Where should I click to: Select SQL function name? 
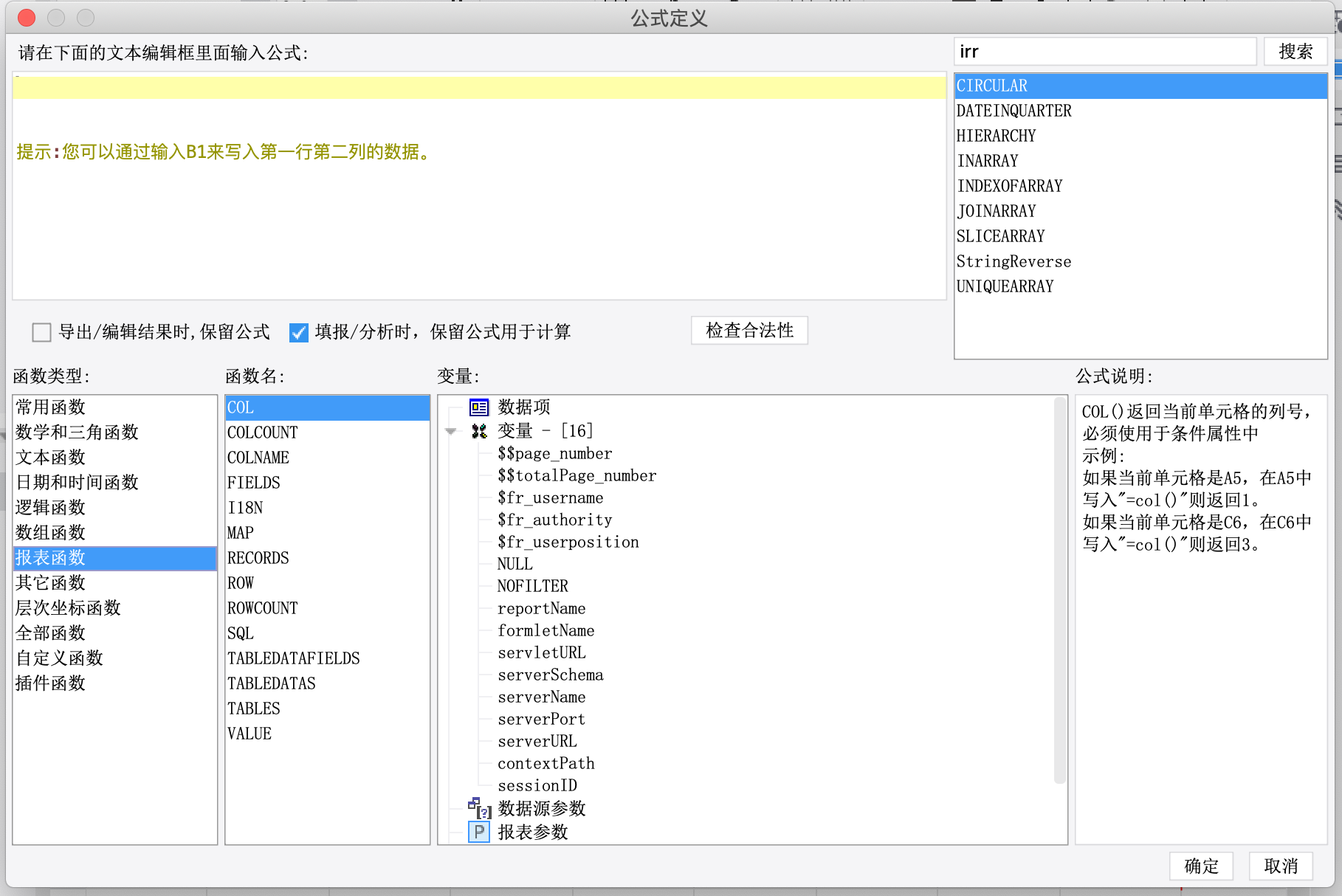[328, 633]
